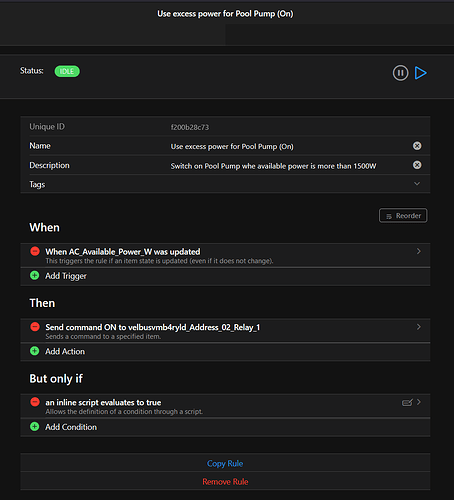Clear the Name field with its X icon
Image resolution: width=454 pixels, height=500 pixels.
coord(417,146)
